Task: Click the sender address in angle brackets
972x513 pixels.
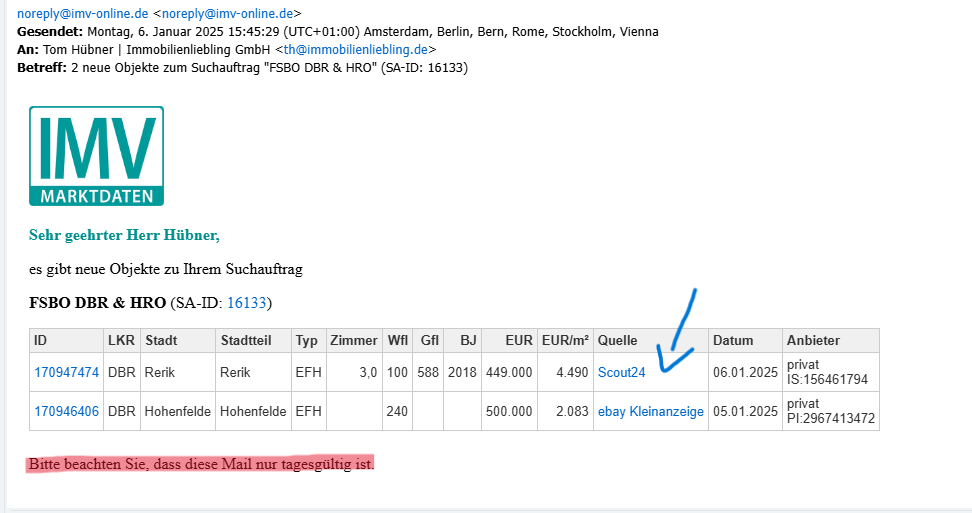Action: click(x=227, y=14)
